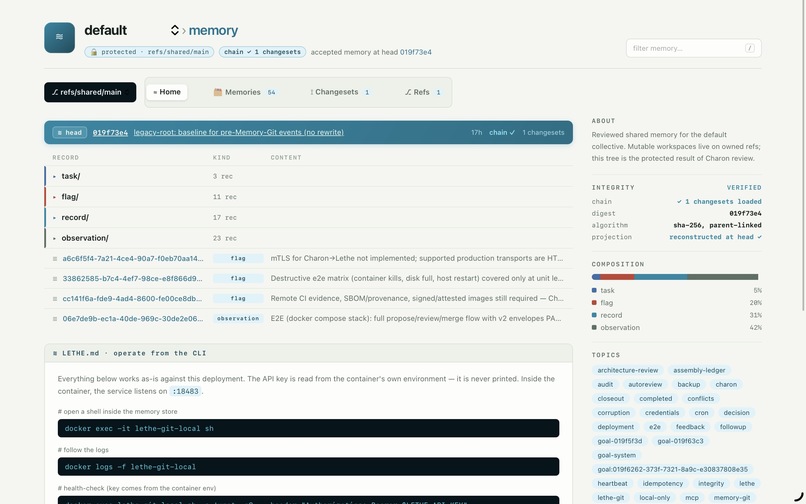Expand the flag/ folder row
The image size is (806, 504).
tap(308, 196)
